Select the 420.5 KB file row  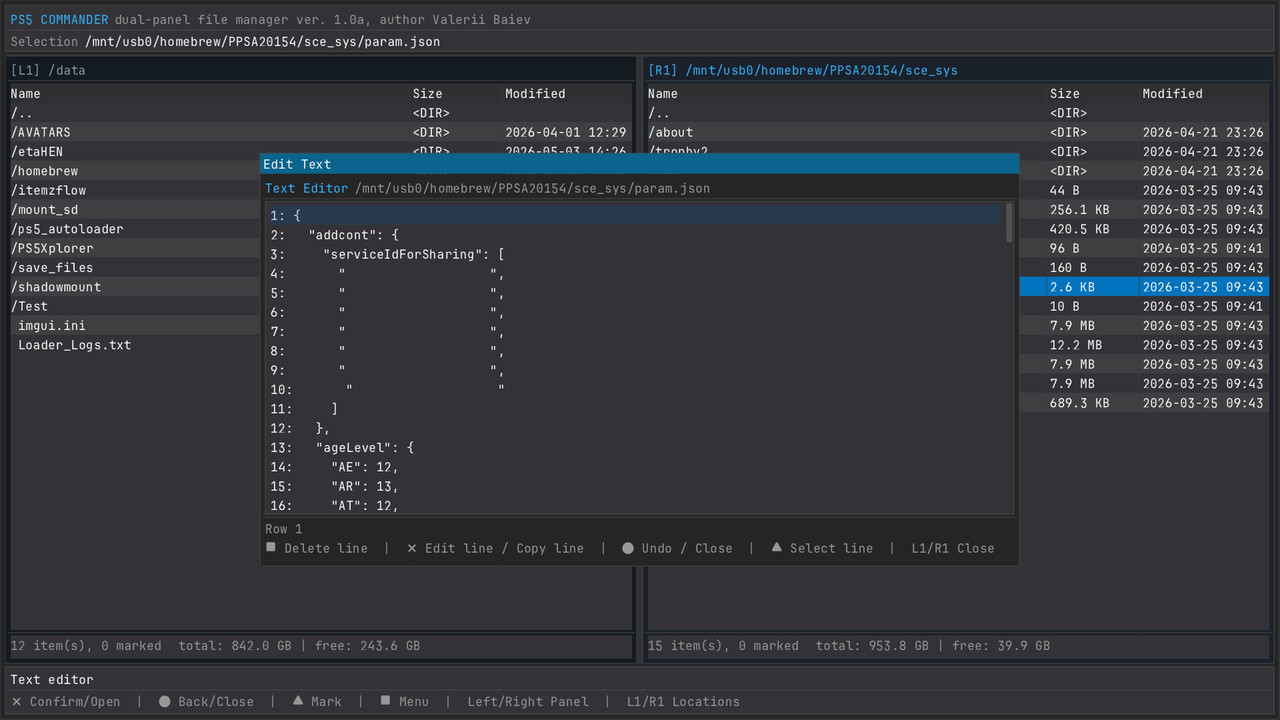click(x=1144, y=229)
